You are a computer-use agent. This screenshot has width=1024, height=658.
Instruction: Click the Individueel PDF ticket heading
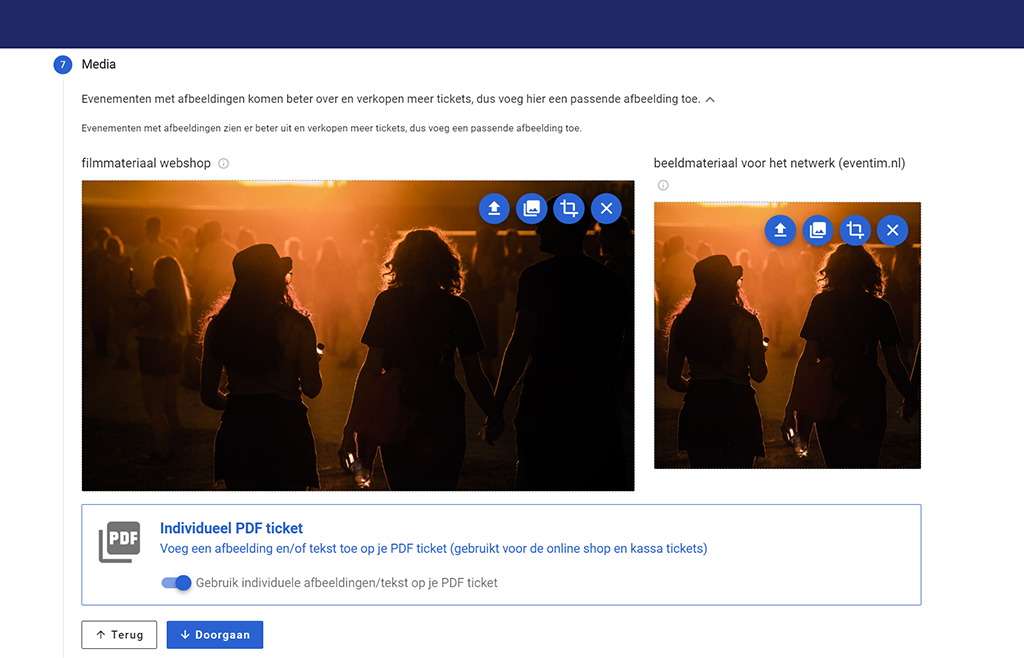click(231, 528)
